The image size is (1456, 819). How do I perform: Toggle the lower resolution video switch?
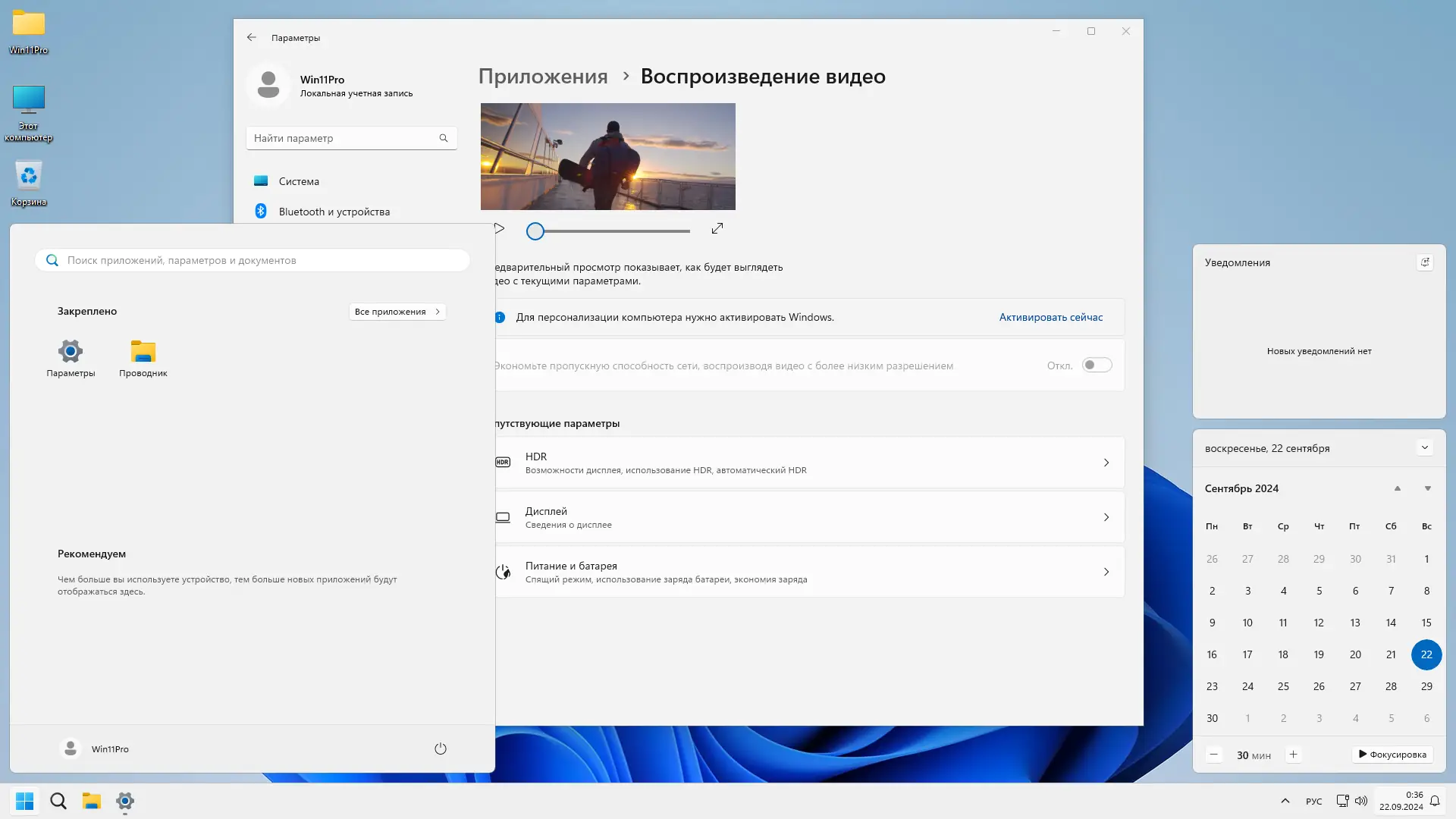click(1097, 366)
